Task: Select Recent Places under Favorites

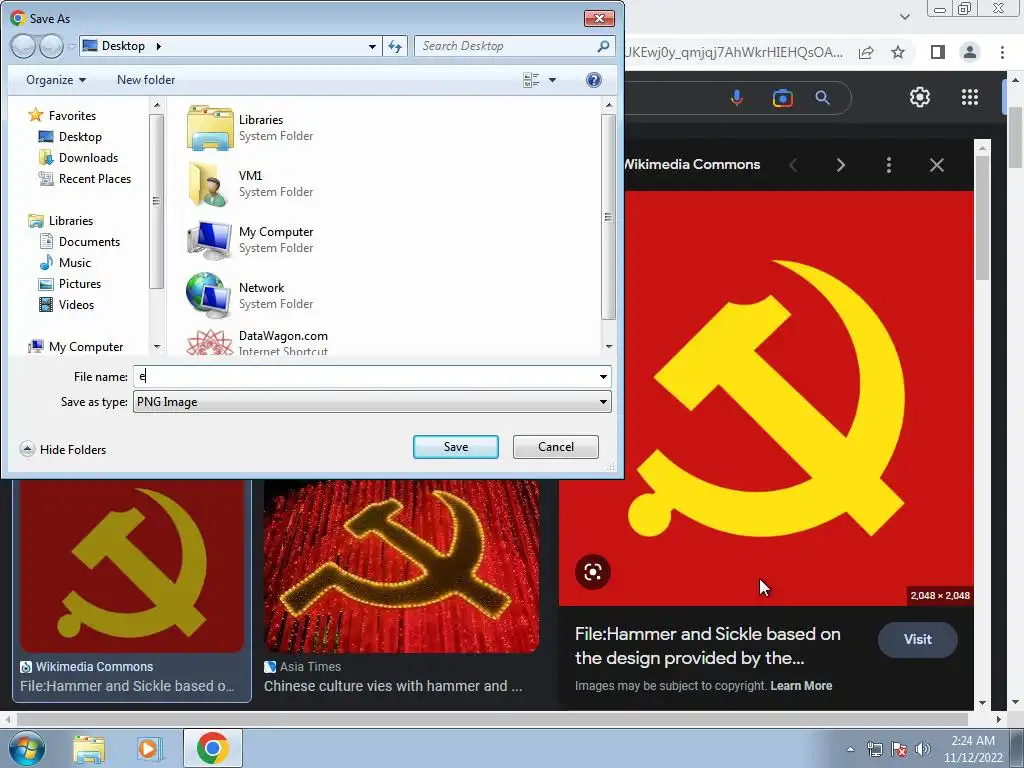Action: [x=85, y=178]
